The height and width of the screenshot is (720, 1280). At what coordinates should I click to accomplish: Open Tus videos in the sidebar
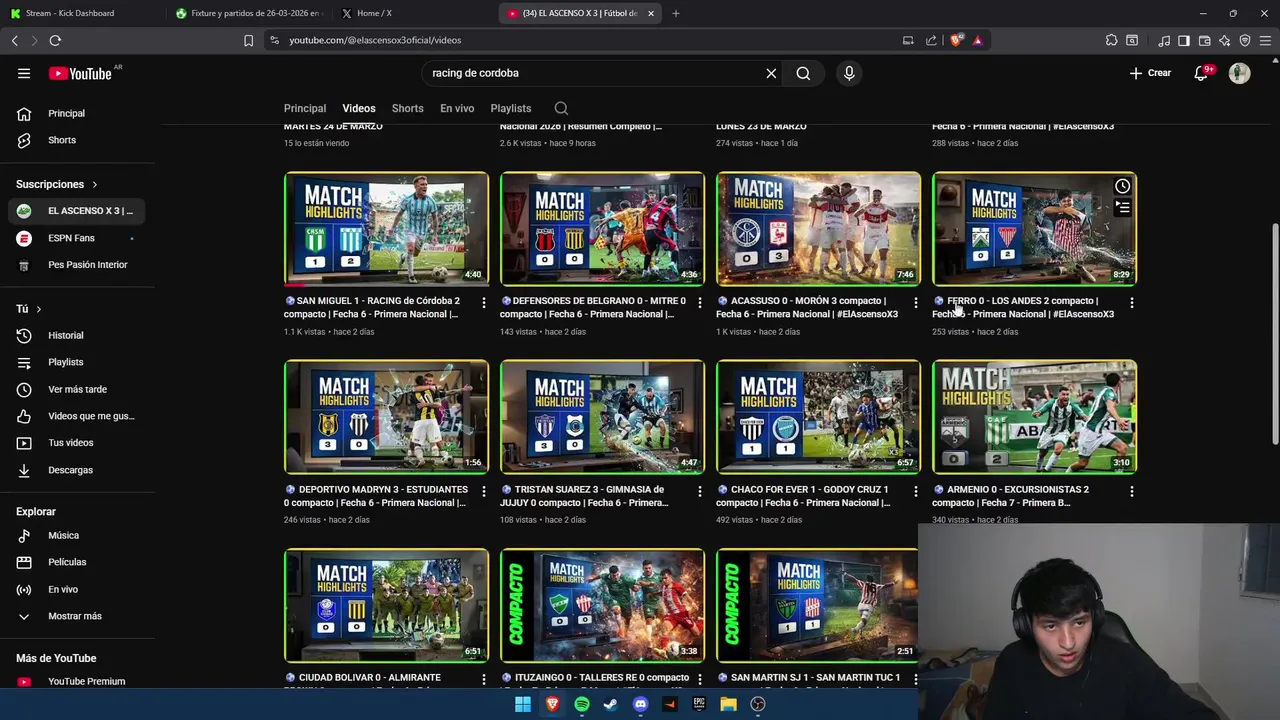tap(77, 443)
